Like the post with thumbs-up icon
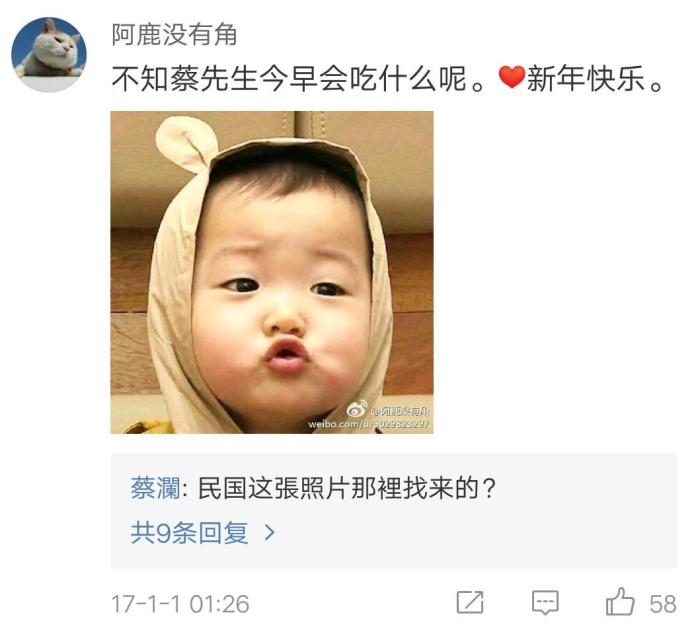The image size is (700, 630). point(620,601)
